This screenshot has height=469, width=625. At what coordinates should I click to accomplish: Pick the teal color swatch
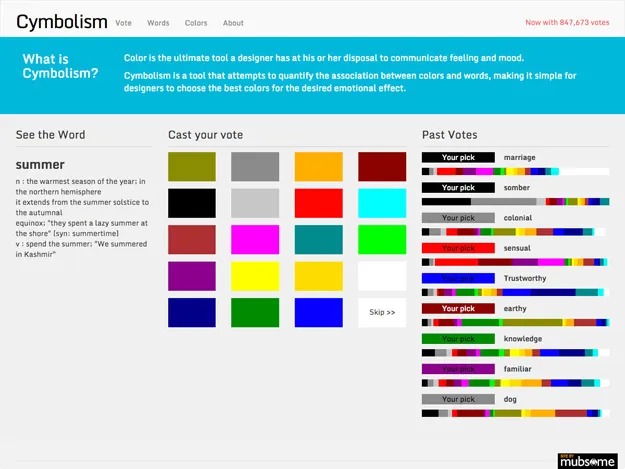[x=318, y=240]
